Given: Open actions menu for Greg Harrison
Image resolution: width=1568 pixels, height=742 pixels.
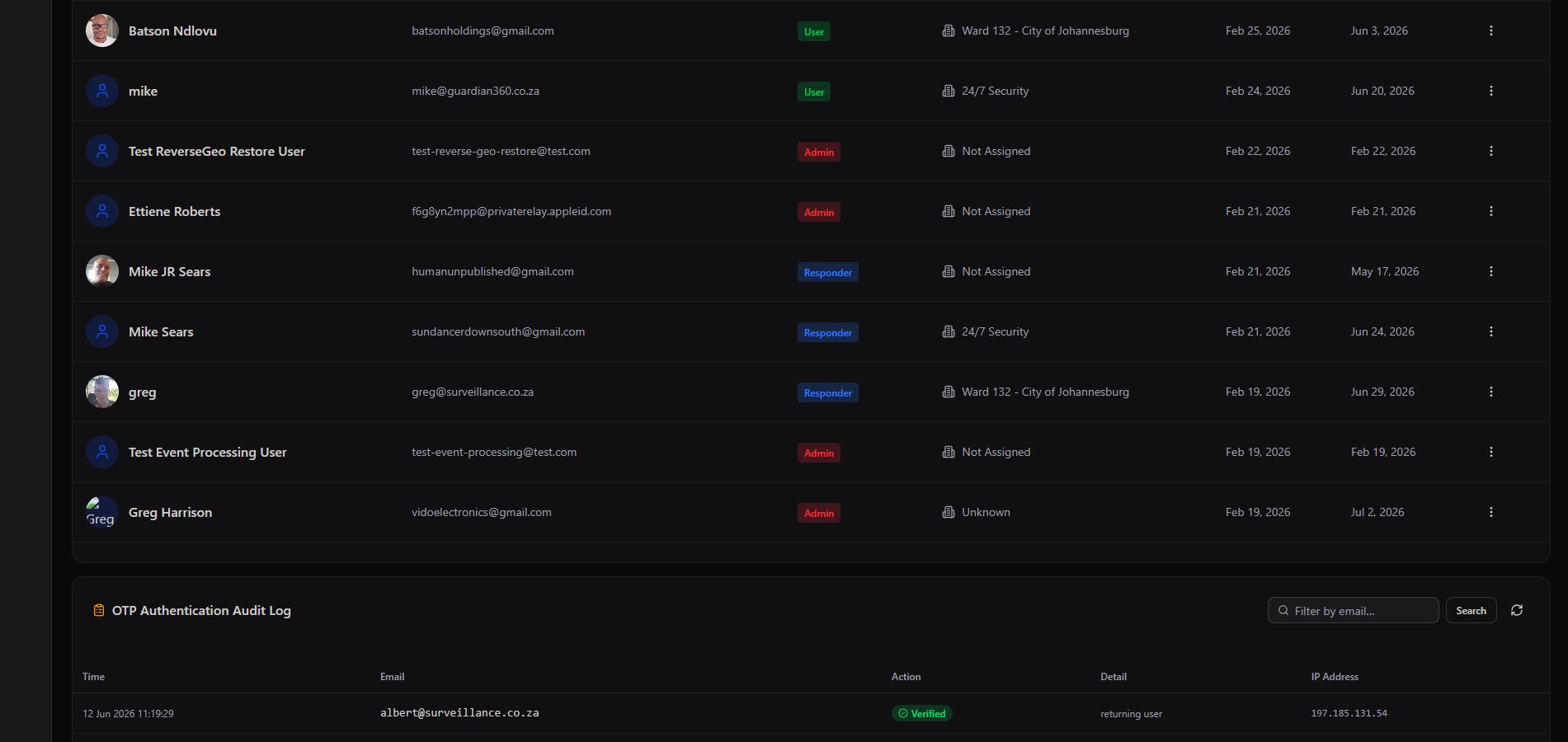Looking at the screenshot, I should pyautogui.click(x=1490, y=512).
